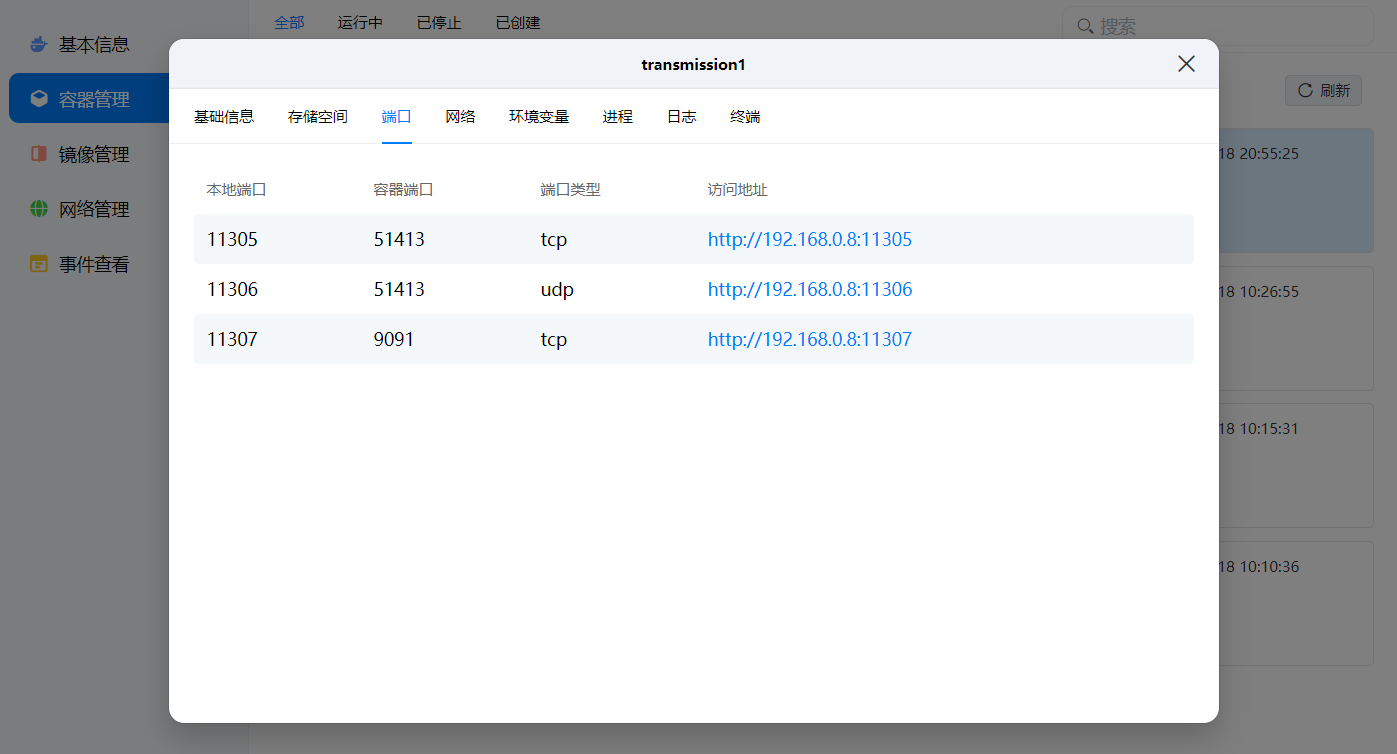View the 日志 tab
Screen dimensions: 1397x754
click(682, 117)
